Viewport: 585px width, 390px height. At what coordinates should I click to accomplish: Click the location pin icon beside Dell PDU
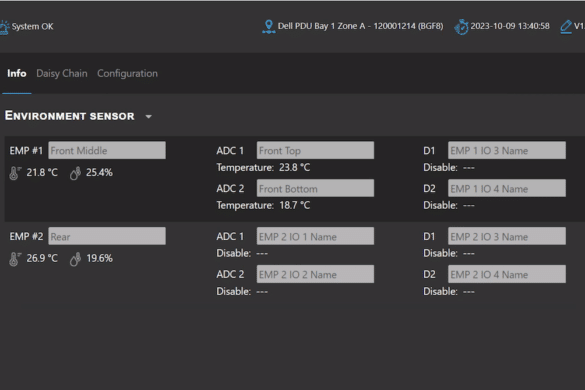coord(269,26)
